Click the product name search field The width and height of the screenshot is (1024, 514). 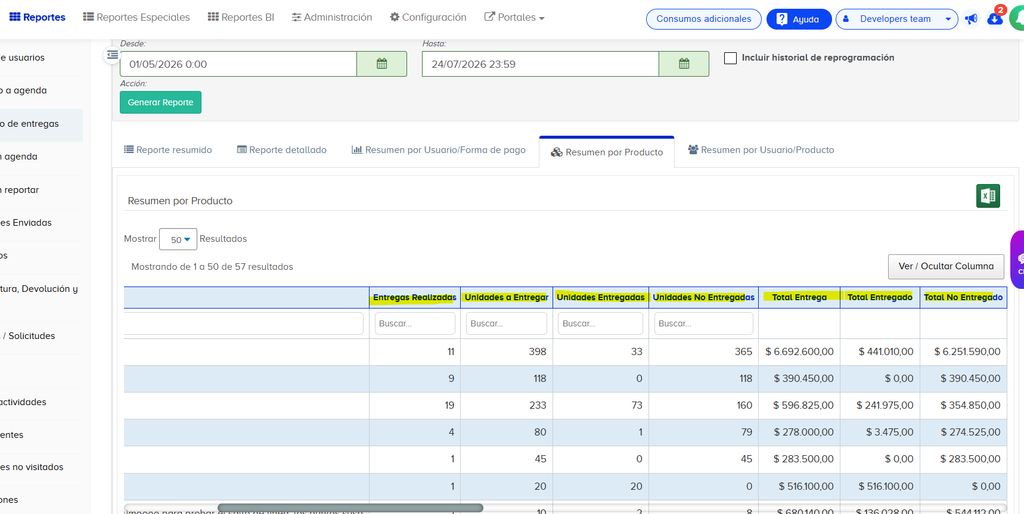coord(243,323)
